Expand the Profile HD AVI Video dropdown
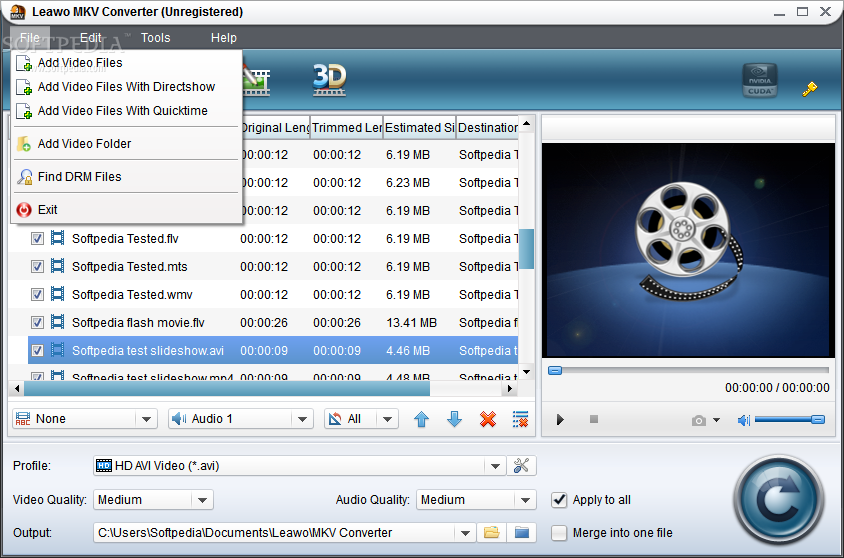 pyautogui.click(x=495, y=465)
